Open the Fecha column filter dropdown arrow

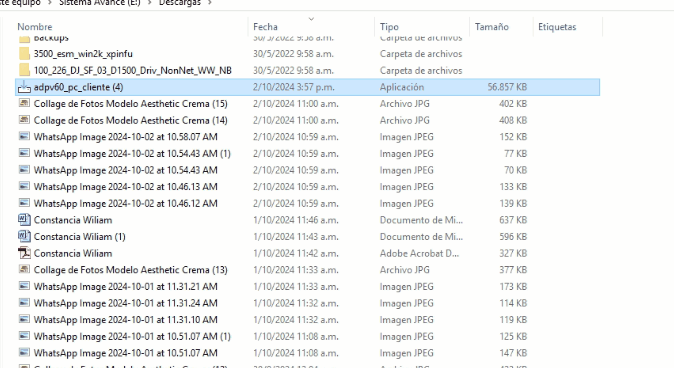click(312, 19)
